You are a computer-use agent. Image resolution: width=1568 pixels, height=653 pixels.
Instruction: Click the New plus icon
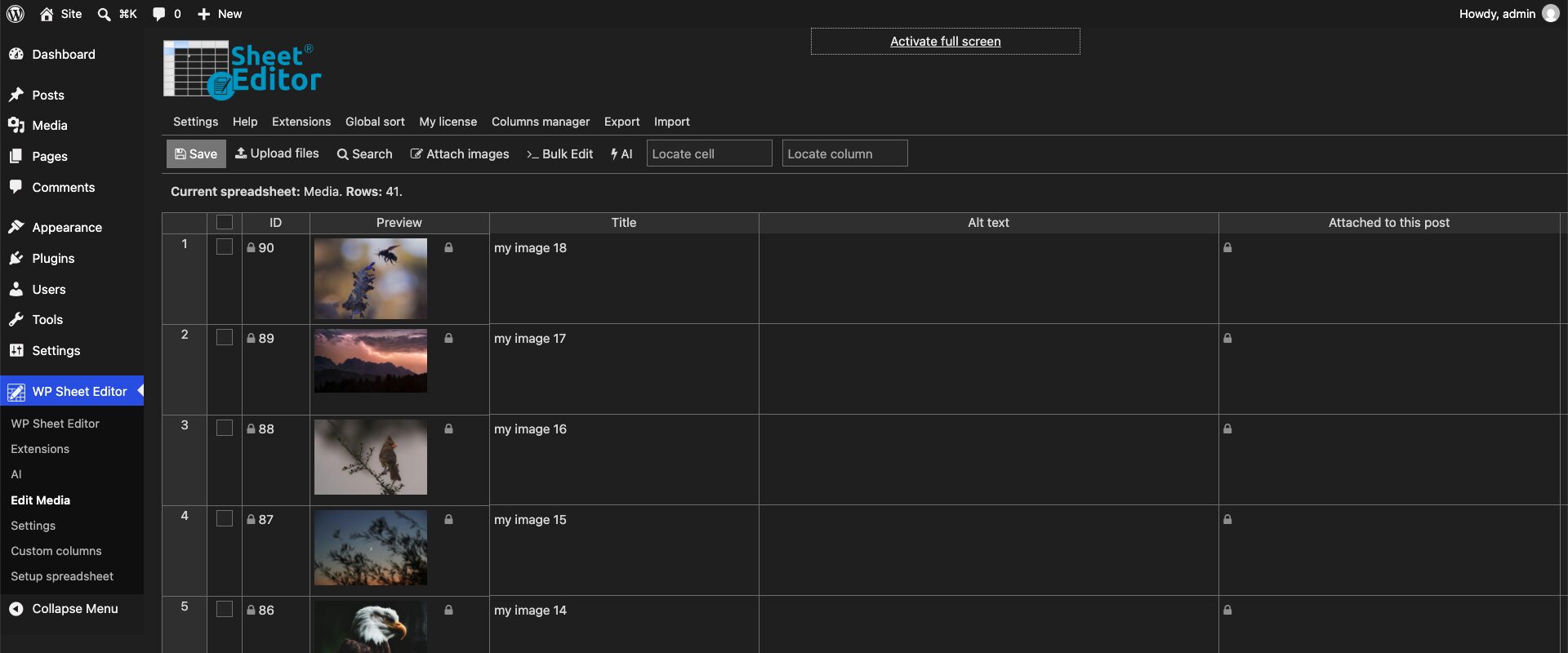(x=204, y=14)
